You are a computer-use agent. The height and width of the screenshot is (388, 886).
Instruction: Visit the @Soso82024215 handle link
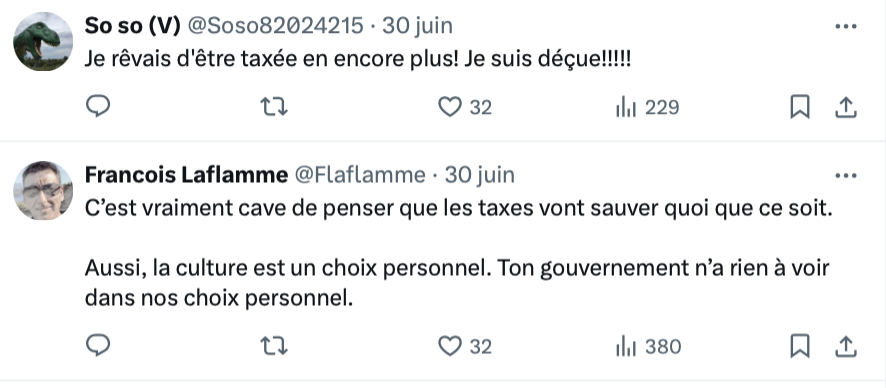[275, 26]
